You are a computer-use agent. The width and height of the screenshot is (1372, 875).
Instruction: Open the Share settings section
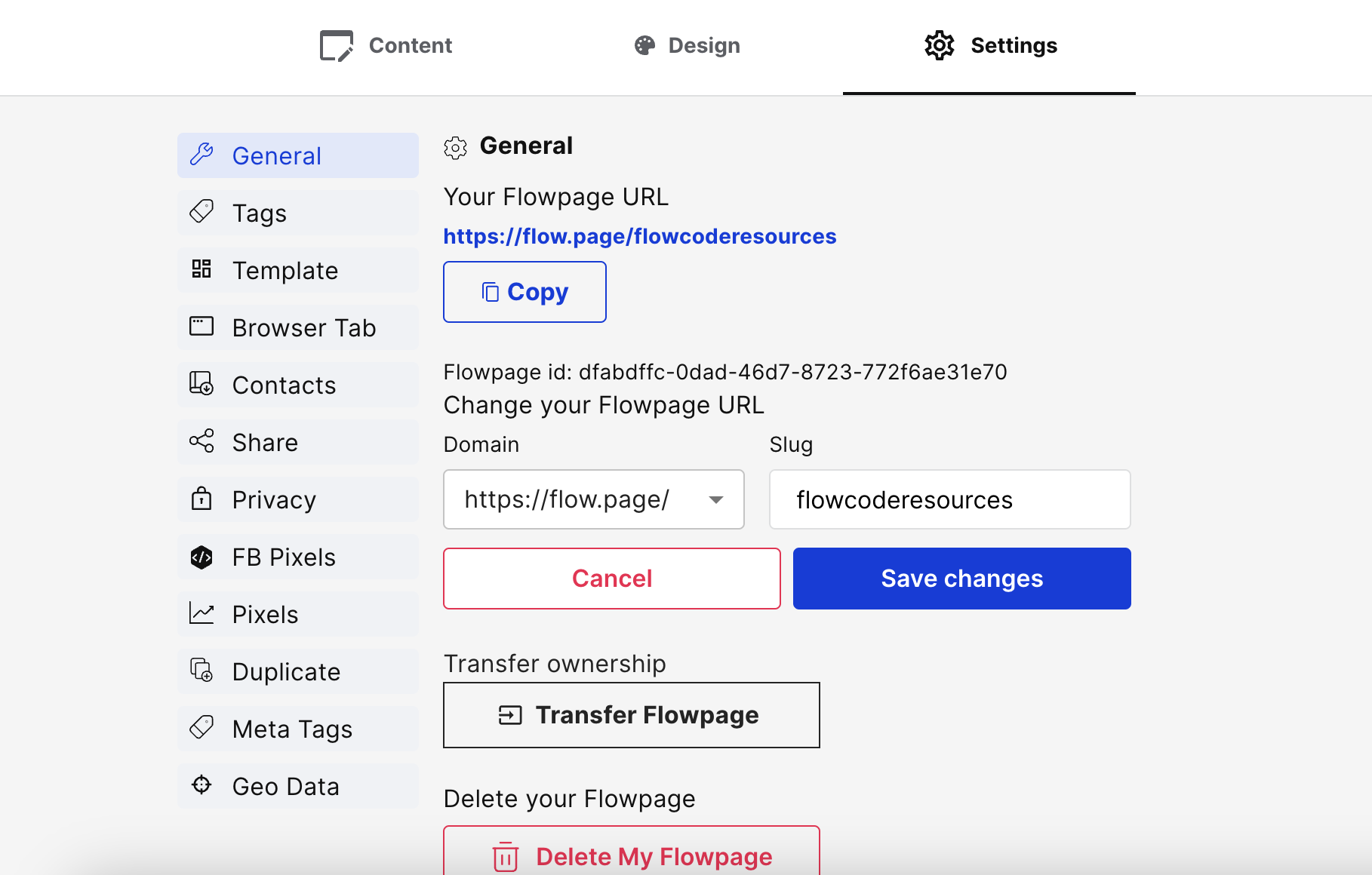pyautogui.click(x=298, y=442)
